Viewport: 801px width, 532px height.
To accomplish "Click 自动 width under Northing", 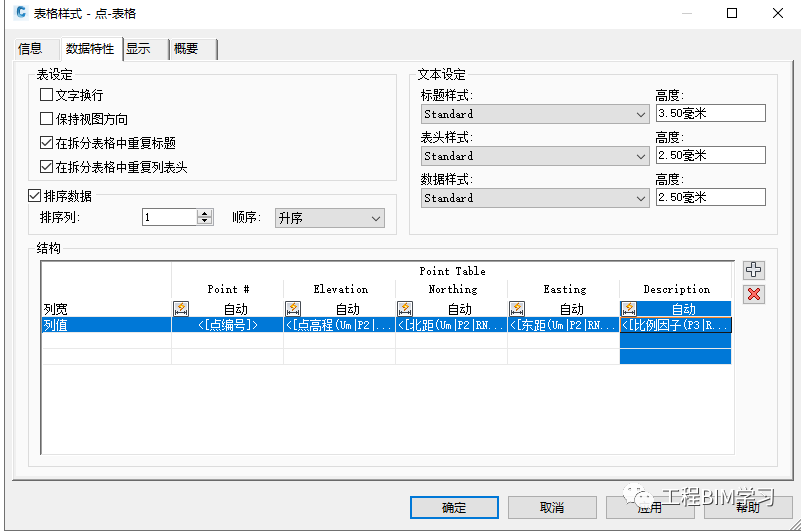I will coord(459,309).
